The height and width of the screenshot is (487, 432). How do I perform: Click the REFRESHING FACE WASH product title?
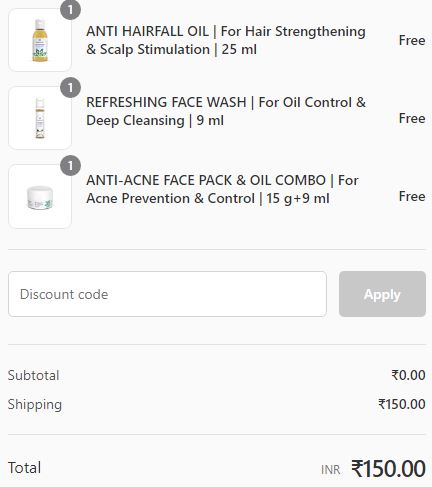pyautogui.click(x=226, y=111)
